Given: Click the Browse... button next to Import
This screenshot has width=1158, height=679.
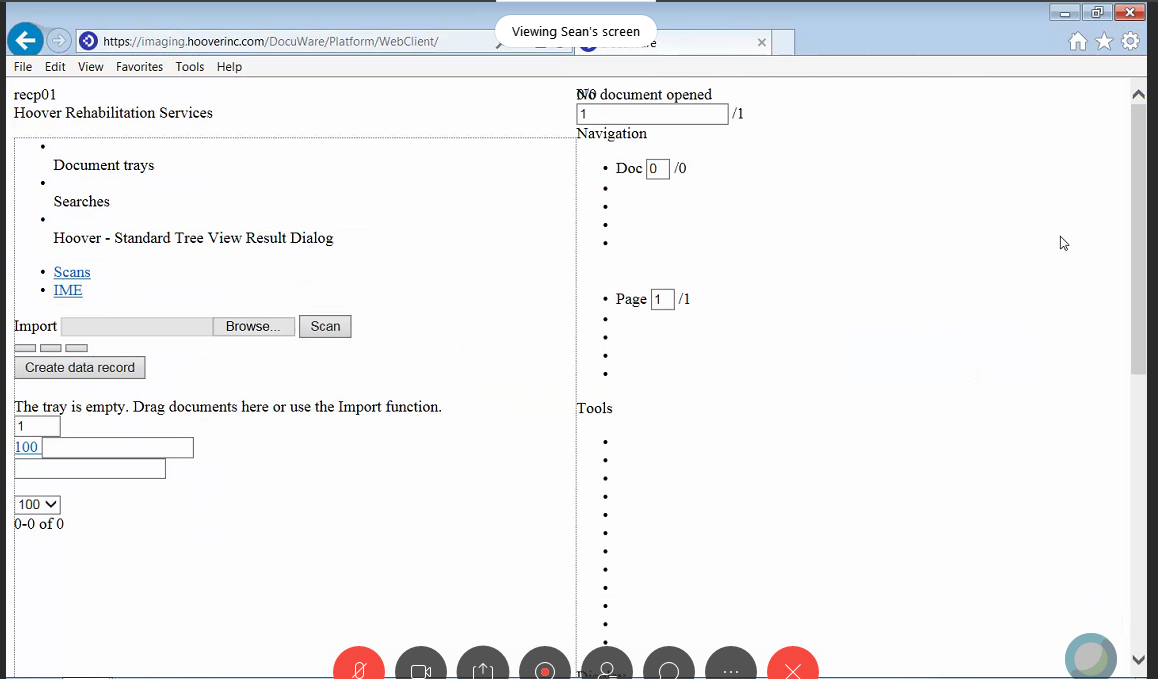Looking at the screenshot, I should click(x=254, y=326).
